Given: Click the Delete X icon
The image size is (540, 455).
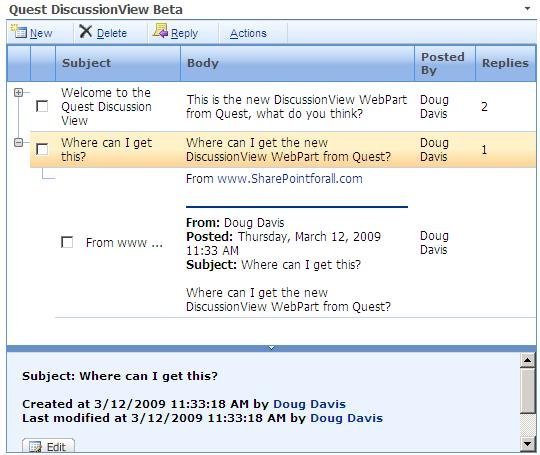Looking at the screenshot, I should (85, 31).
